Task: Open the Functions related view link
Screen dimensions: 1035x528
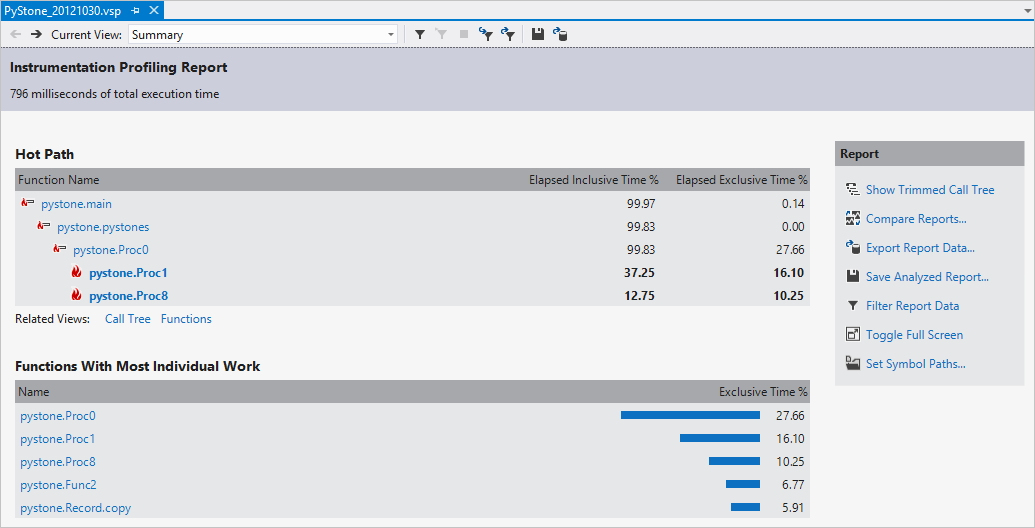Action: pos(186,319)
